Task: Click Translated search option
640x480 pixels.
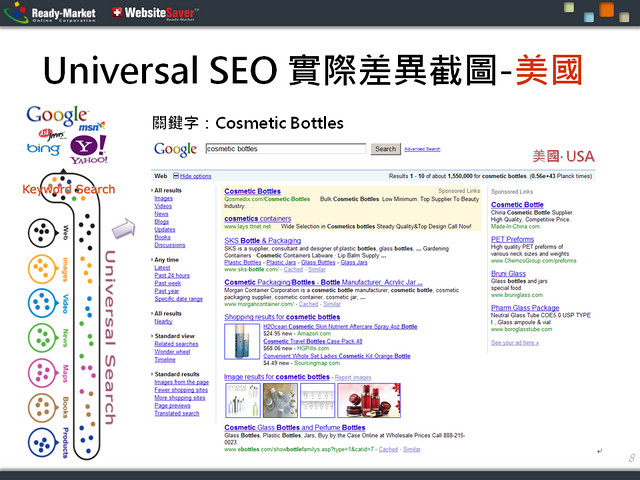Action: (176, 413)
